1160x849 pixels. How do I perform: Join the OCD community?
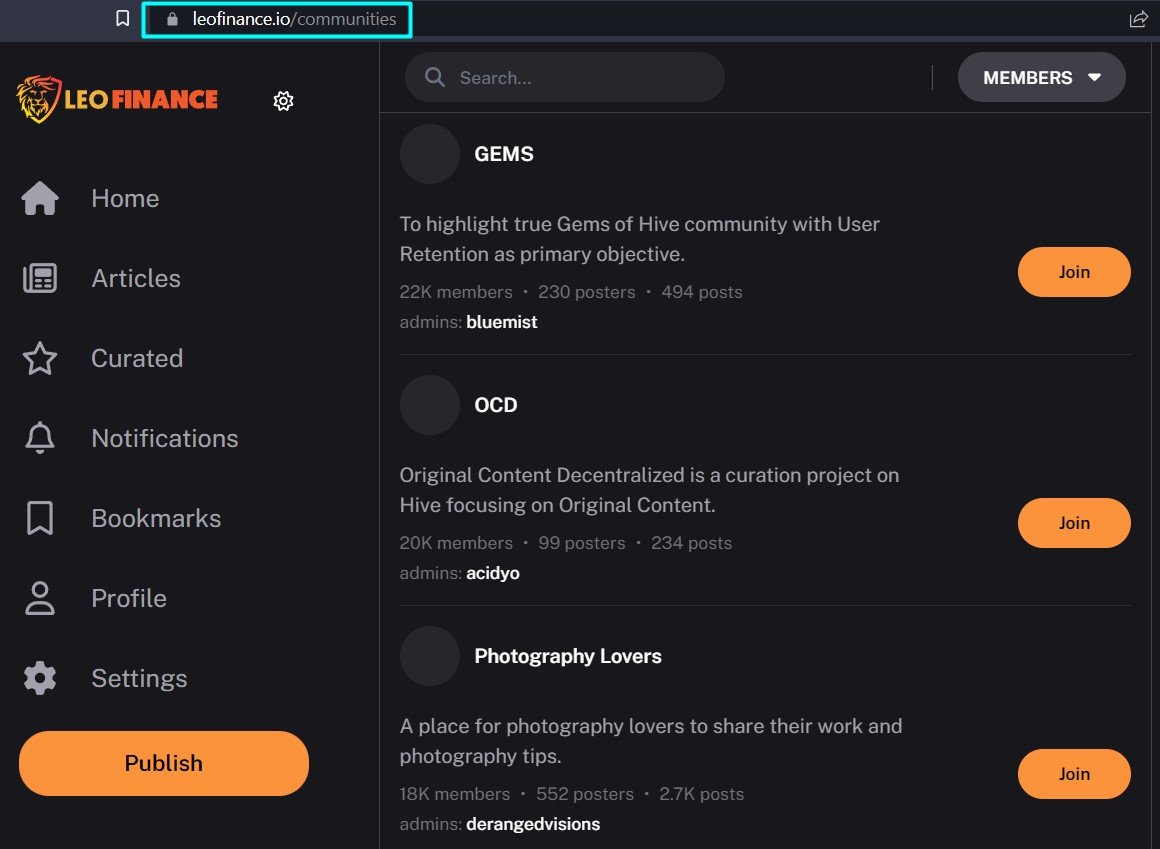coord(1074,523)
